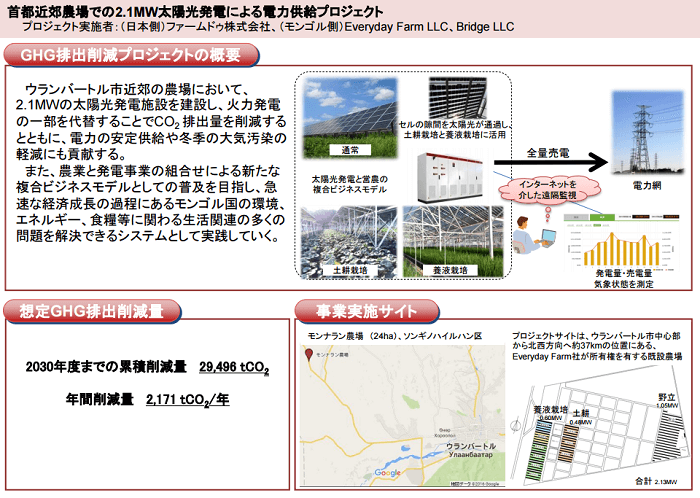The width and height of the screenshot is (700, 498).
Task: Click the orange power generation bar chart
Action: (x=621, y=250)
